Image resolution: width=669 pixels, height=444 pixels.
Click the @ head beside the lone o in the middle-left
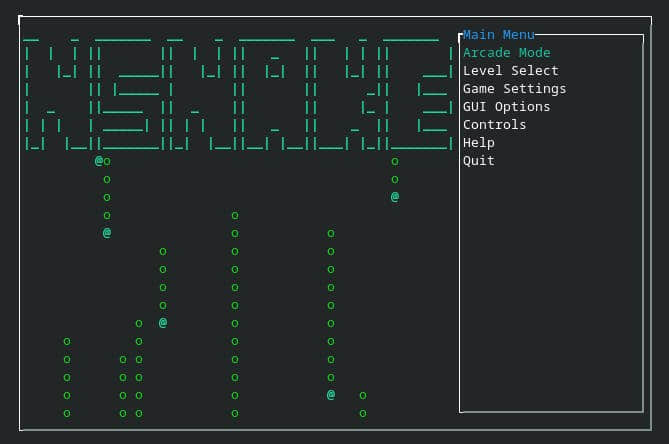click(163, 323)
